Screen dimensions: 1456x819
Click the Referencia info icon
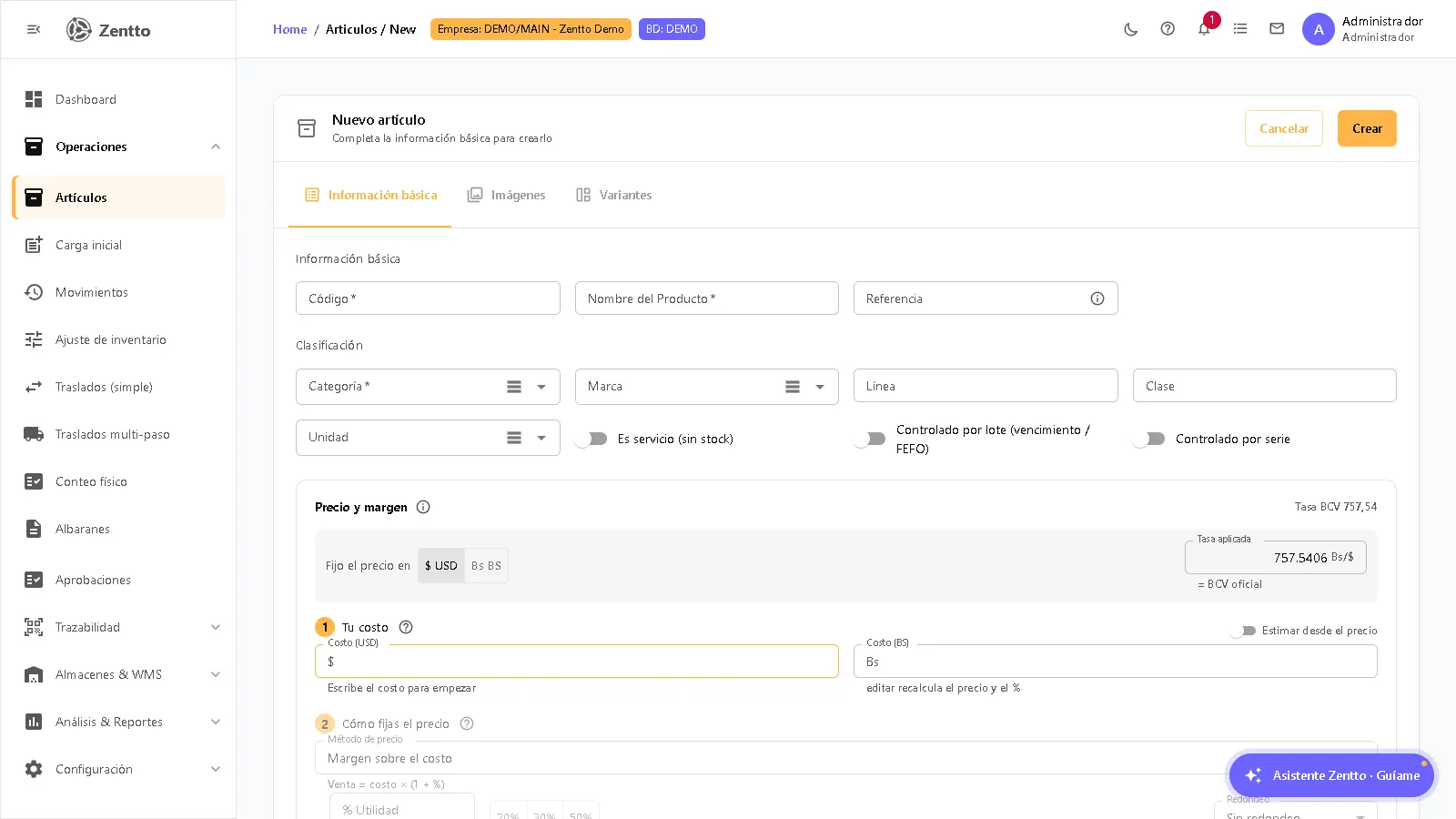[x=1097, y=298]
